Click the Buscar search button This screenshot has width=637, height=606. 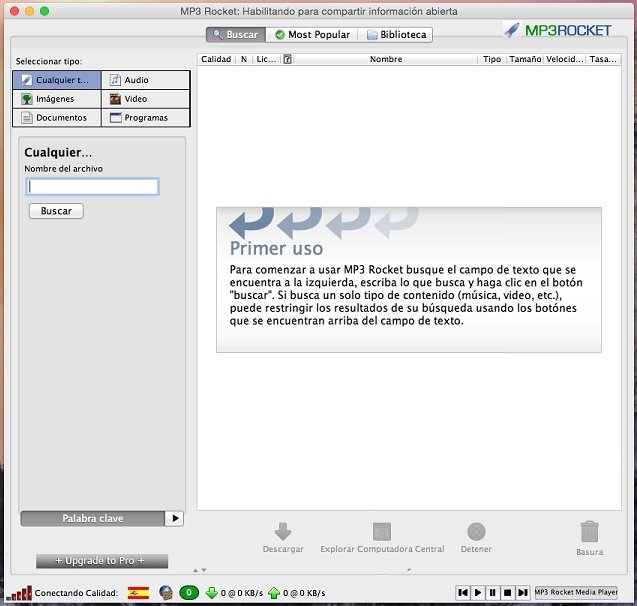[56, 211]
